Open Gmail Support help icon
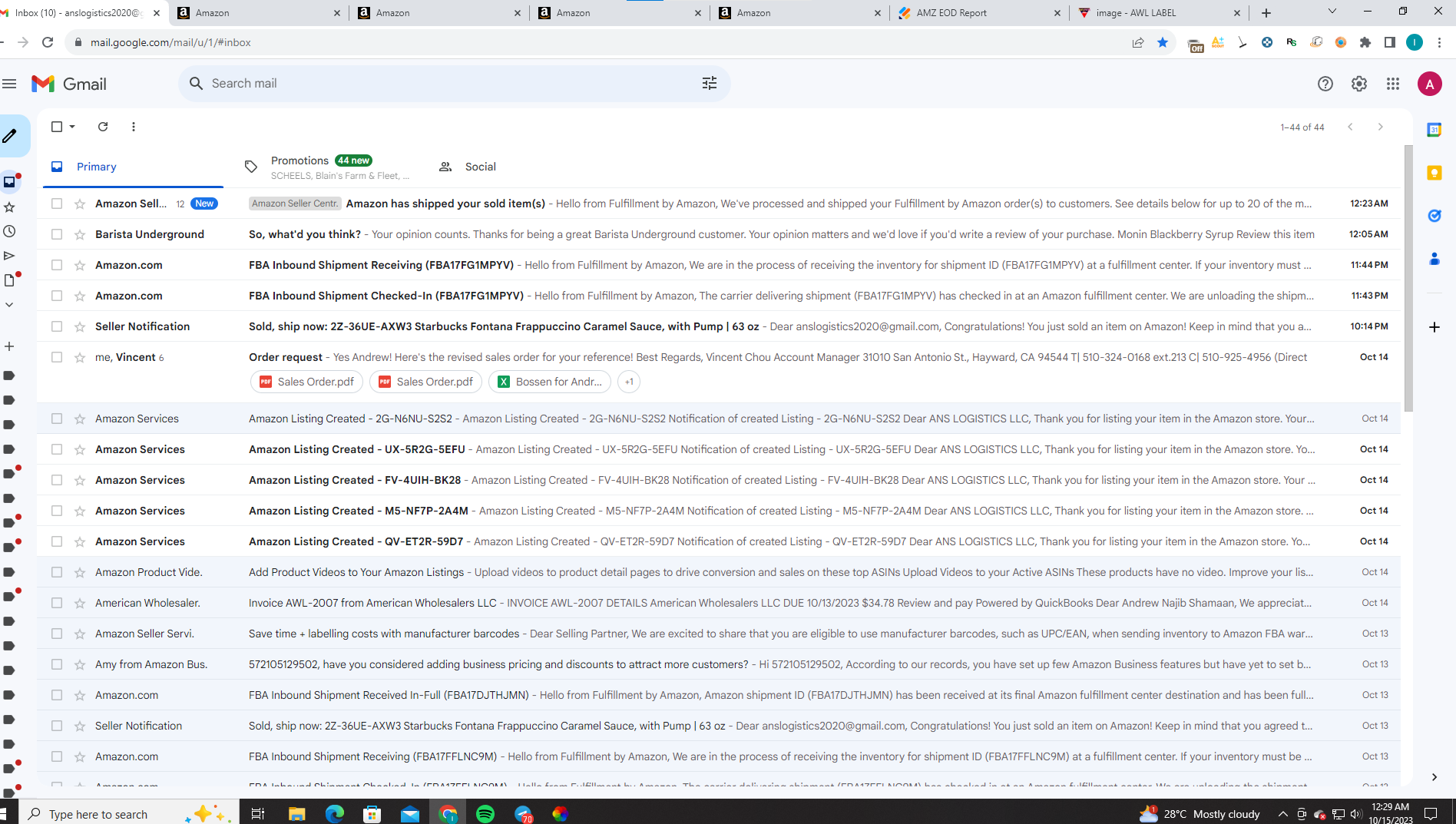1456x824 pixels. coord(1325,84)
